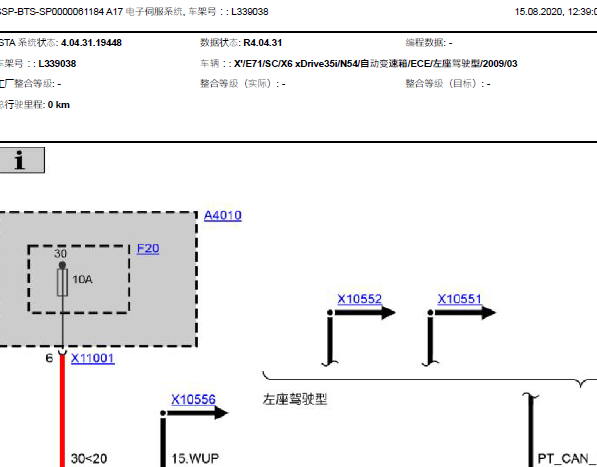Select the '编程数据' label
Screen dimensions: 597x467
click(425, 43)
